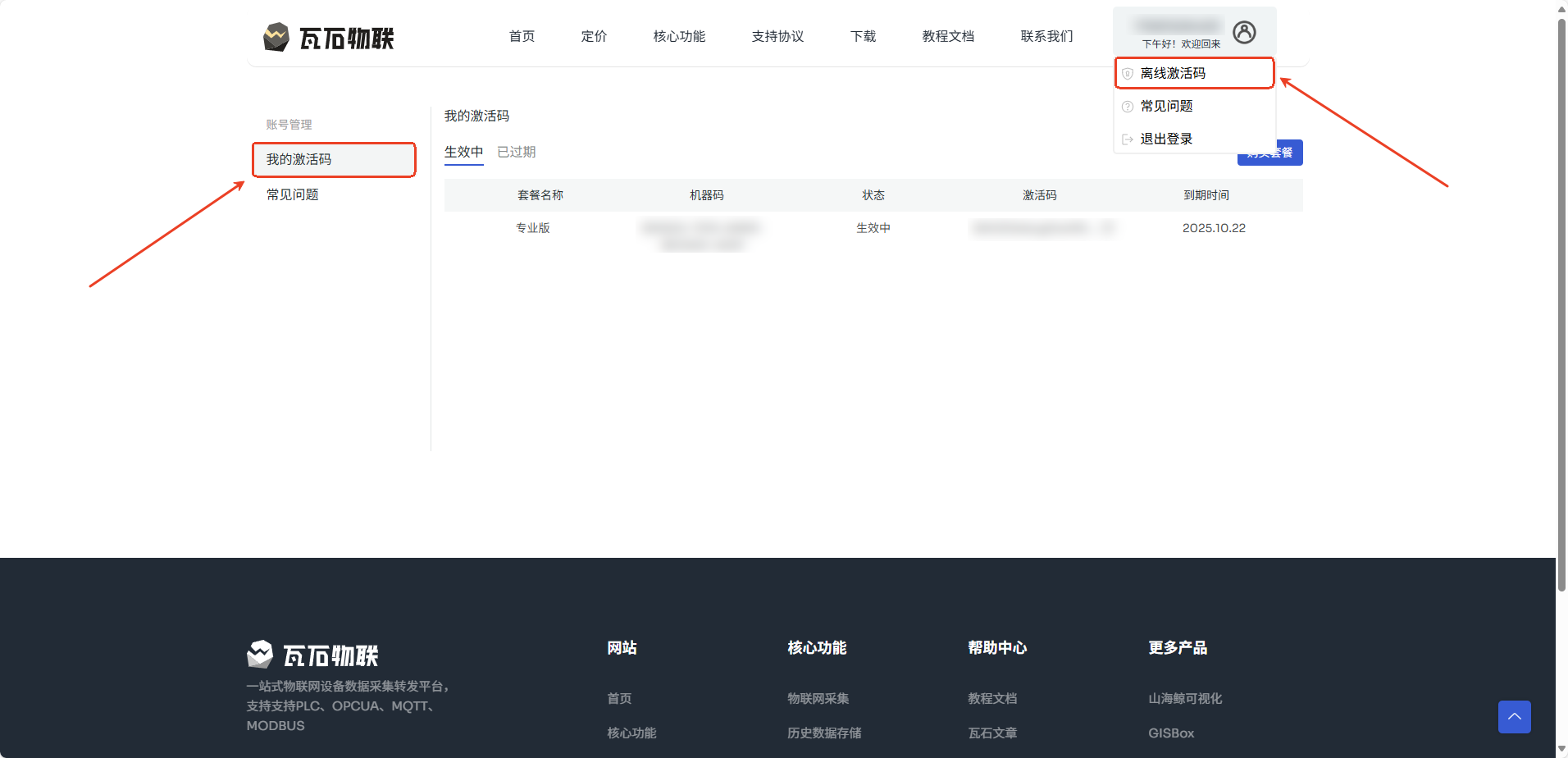Image resolution: width=1568 pixels, height=758 pixels.
Task: Click the user avatar icon in header
Action: [1244, 33]
